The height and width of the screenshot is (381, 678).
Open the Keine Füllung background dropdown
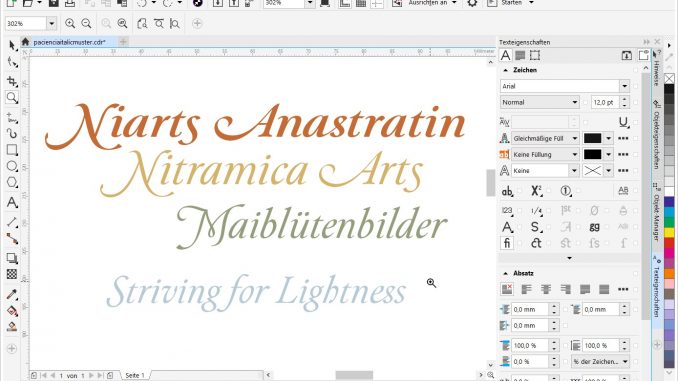575,154
